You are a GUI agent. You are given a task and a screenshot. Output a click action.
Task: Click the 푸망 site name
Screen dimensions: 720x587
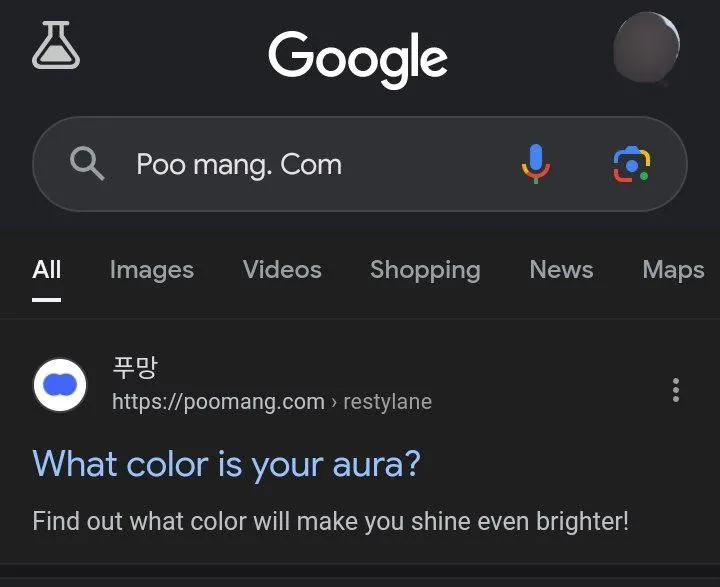[x=135, y=369]
